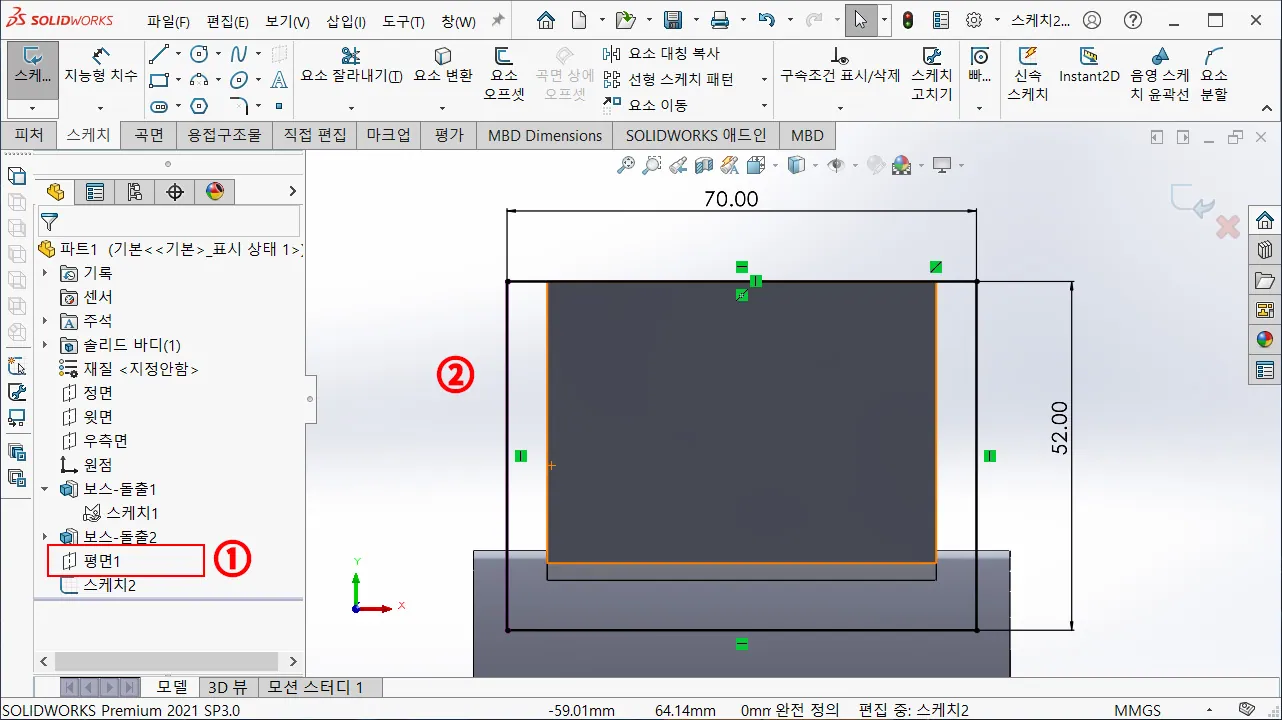Click Convert Entities (요소 변환)

tap(443, 65)
